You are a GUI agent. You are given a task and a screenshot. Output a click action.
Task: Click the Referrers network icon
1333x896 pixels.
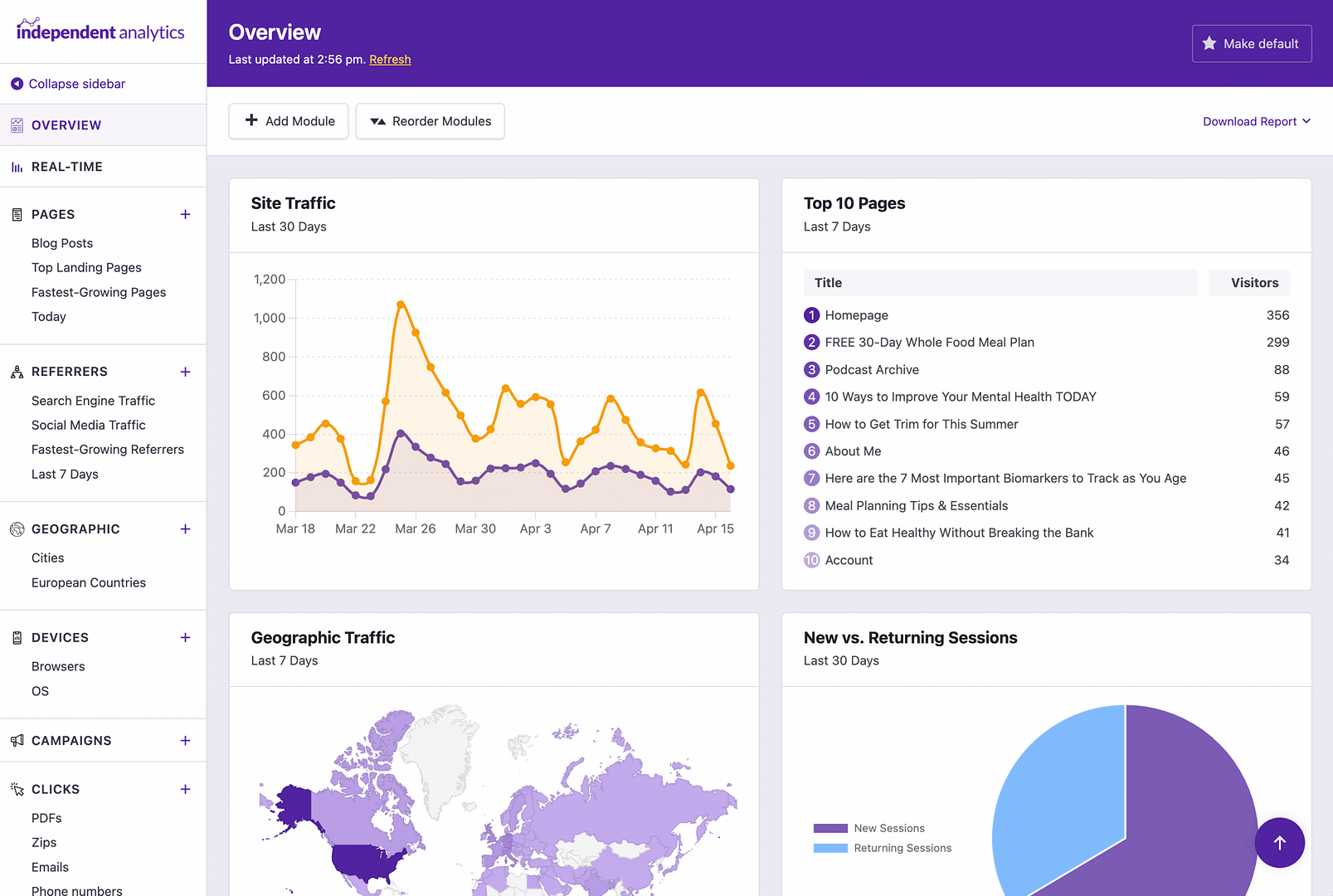17,372
